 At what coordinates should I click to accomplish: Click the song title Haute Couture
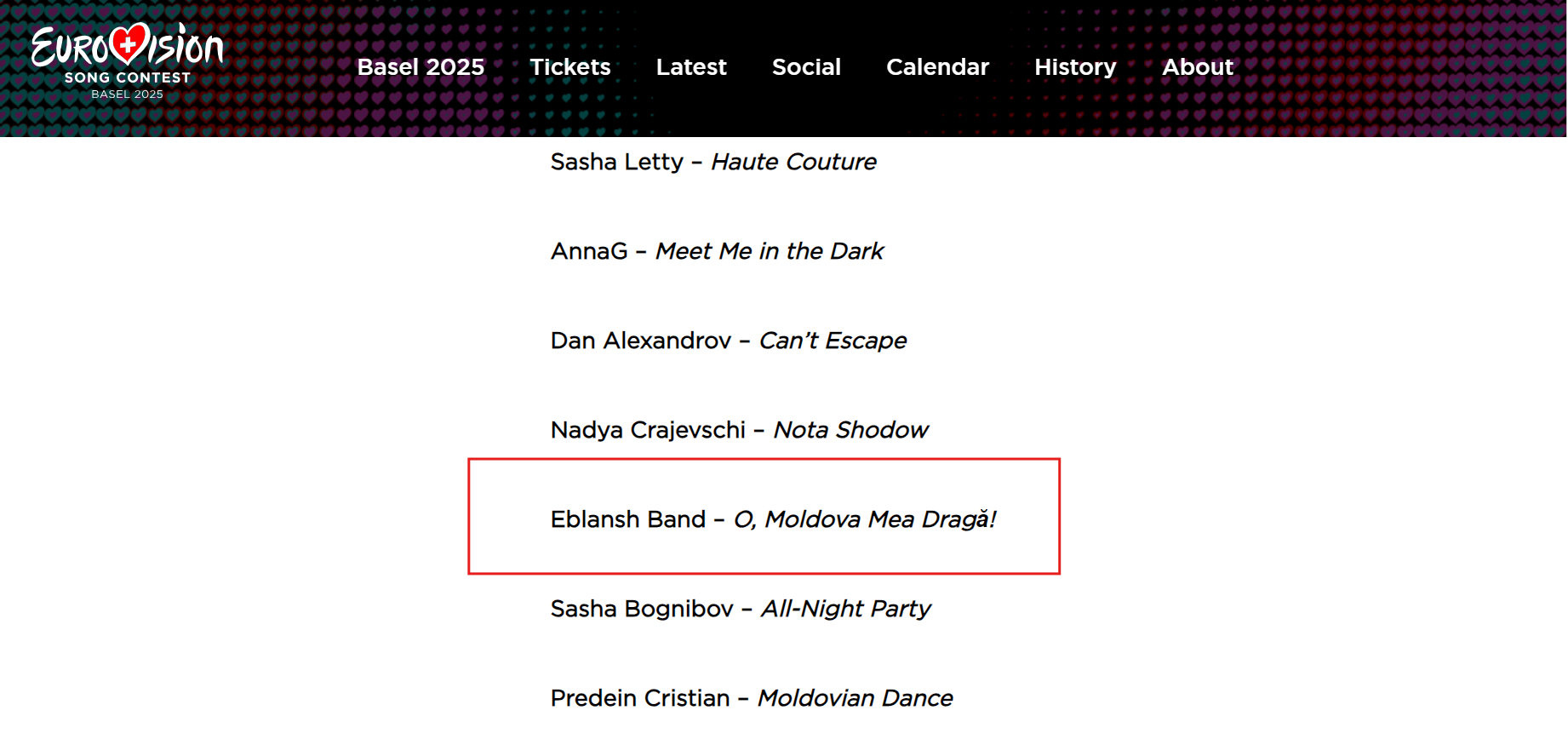pos(794,162)
